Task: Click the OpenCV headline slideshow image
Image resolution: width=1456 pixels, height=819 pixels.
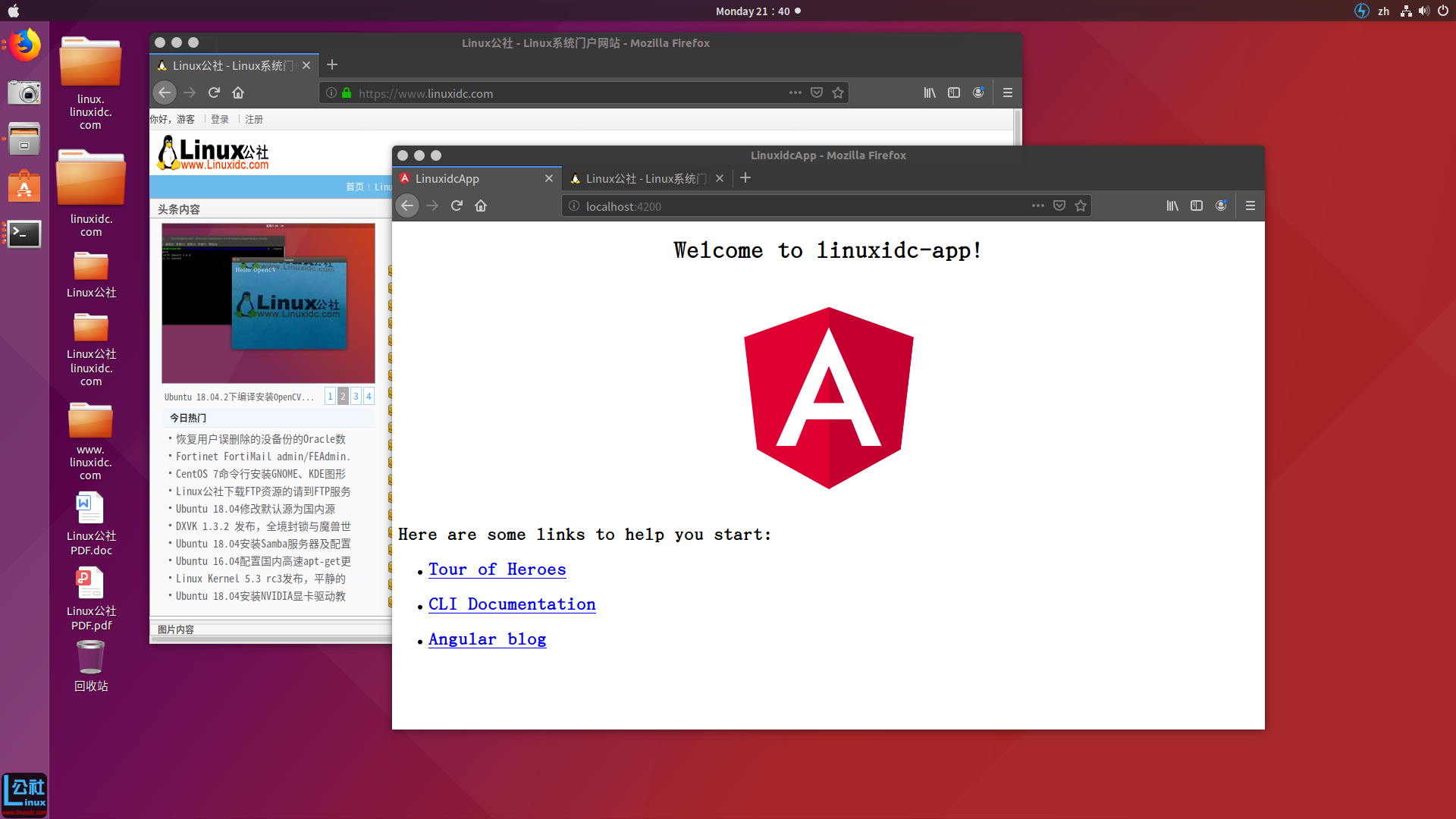Action: (x=268, y=303)
